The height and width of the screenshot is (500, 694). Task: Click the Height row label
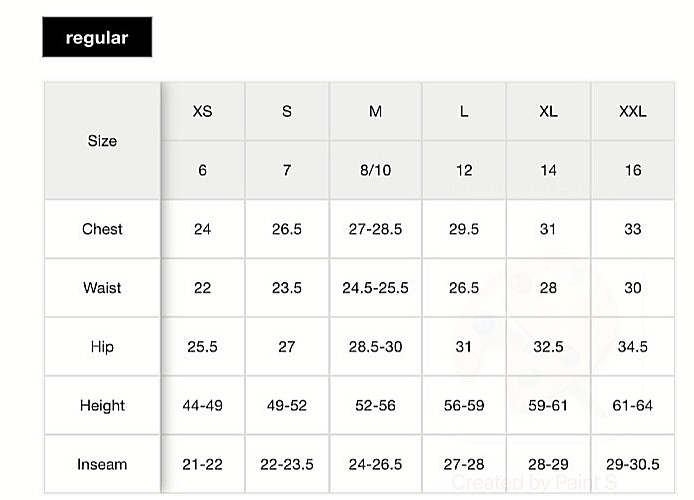pos(102,405)
